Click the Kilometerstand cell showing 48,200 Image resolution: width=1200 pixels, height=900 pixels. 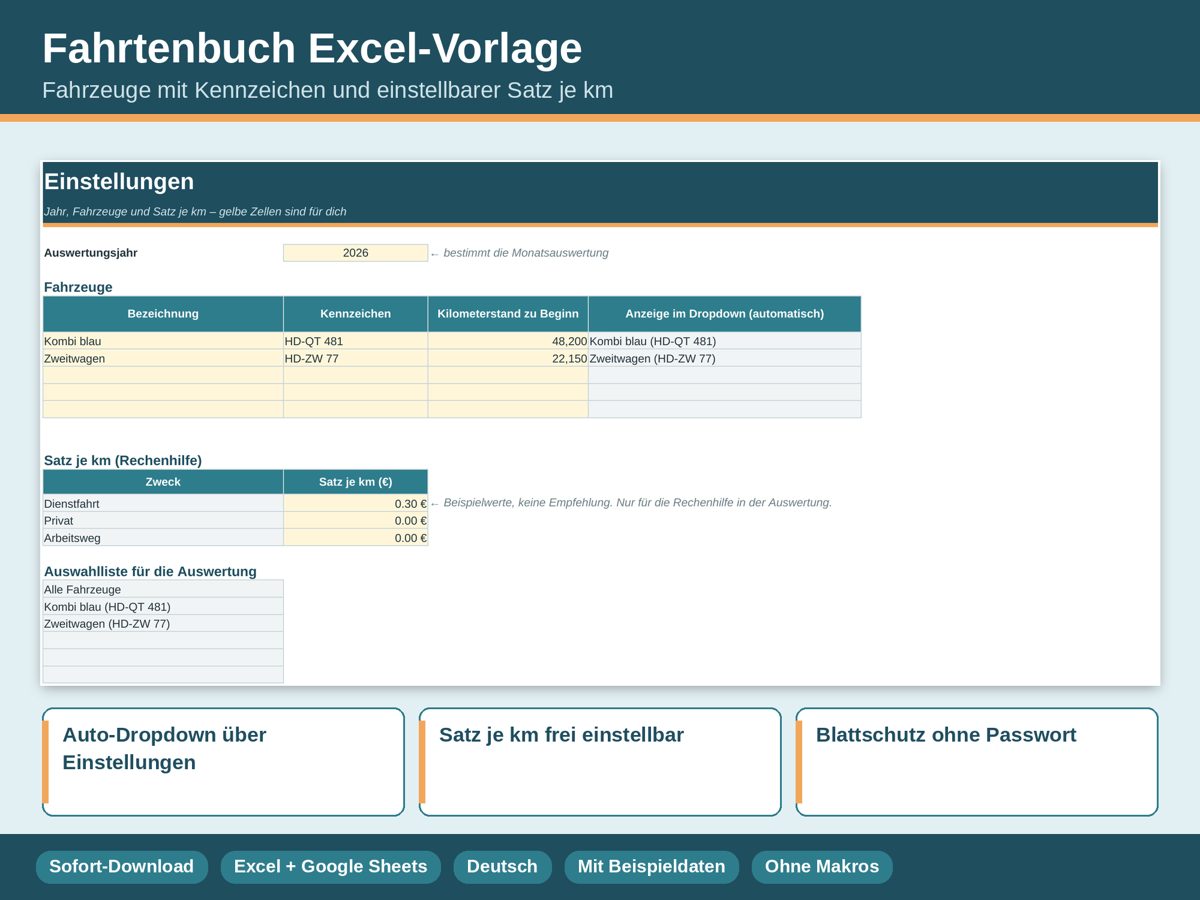pyautogui.click(x=508, y=341)
